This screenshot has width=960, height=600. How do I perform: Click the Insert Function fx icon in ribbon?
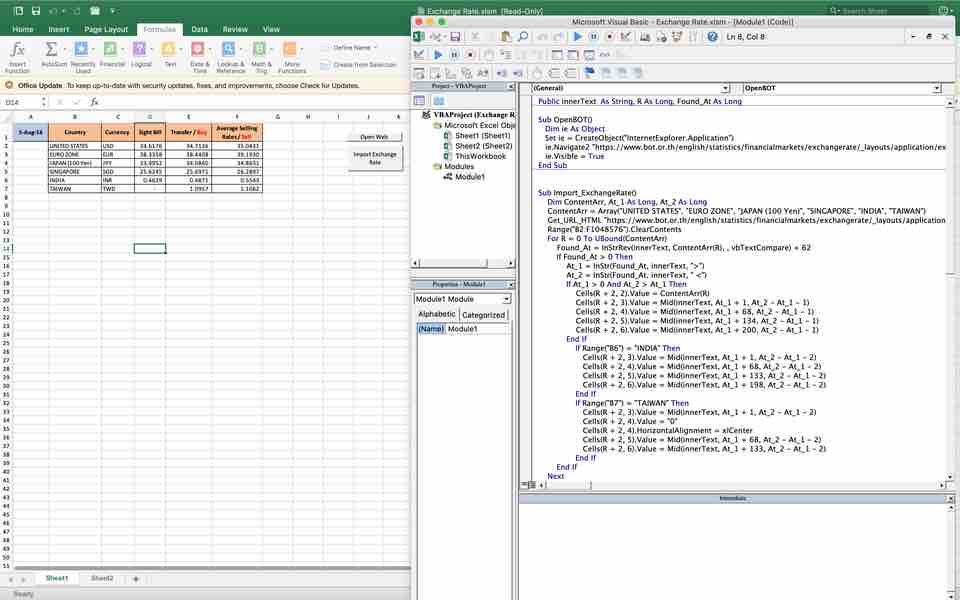pyautogui.click(x=18, y=49)
